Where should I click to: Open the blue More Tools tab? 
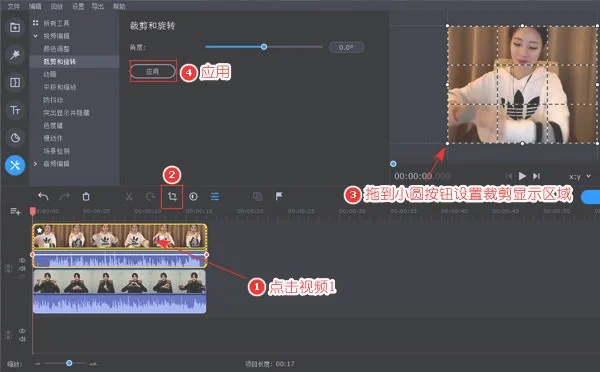pos(15,165)
